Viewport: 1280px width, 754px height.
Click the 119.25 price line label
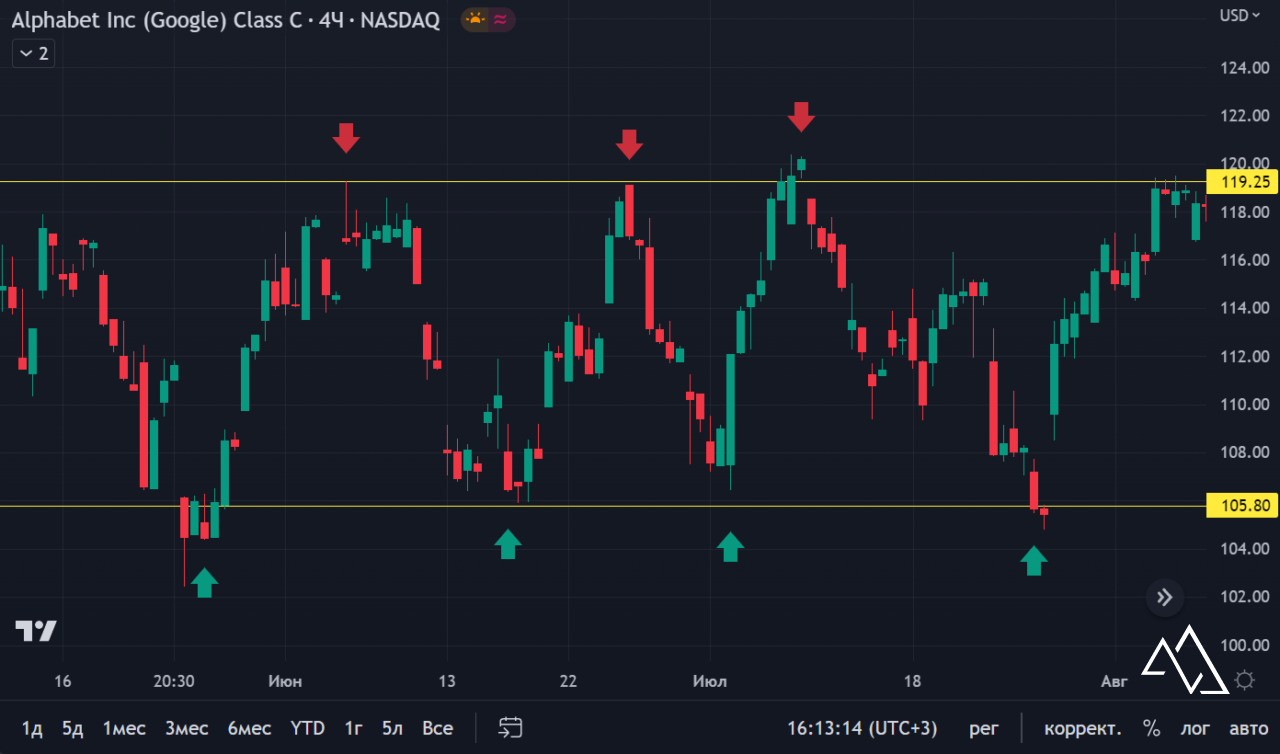[x=1242, y=182]
